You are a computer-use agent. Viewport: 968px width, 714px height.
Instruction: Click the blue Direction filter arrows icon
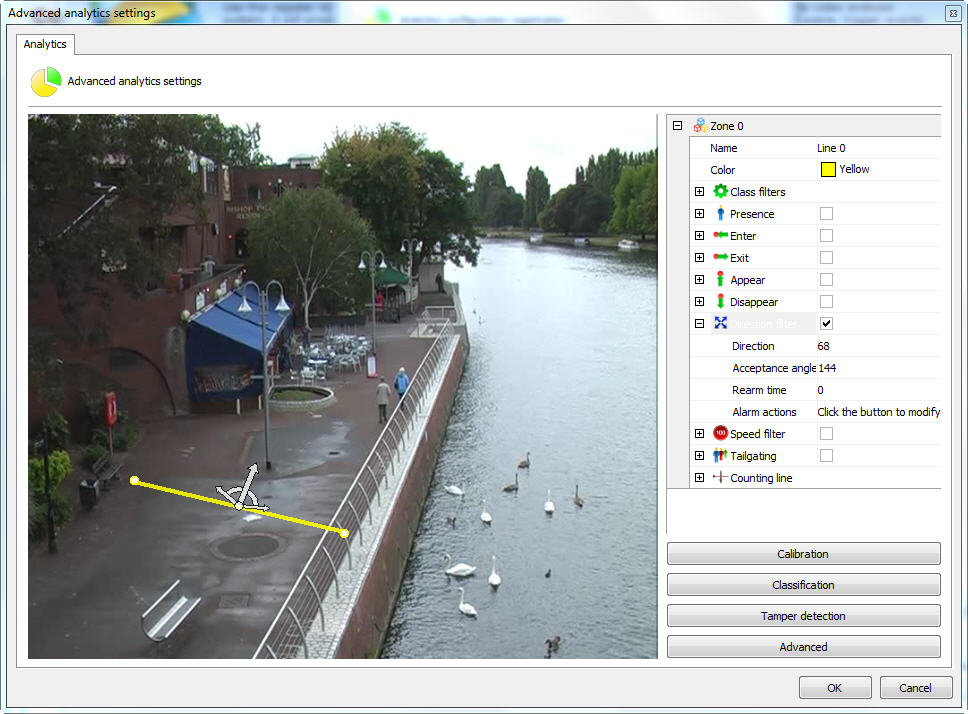pos(720,323)
